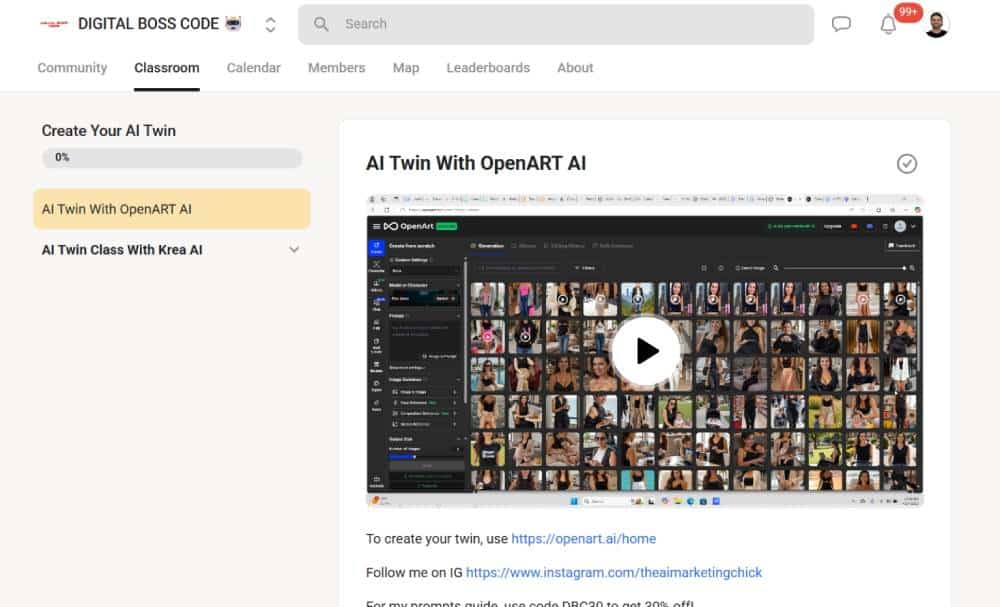1000x607 pixels.
Task: Expand AI Twin Class With Krea AI
Action: point(294,249)
